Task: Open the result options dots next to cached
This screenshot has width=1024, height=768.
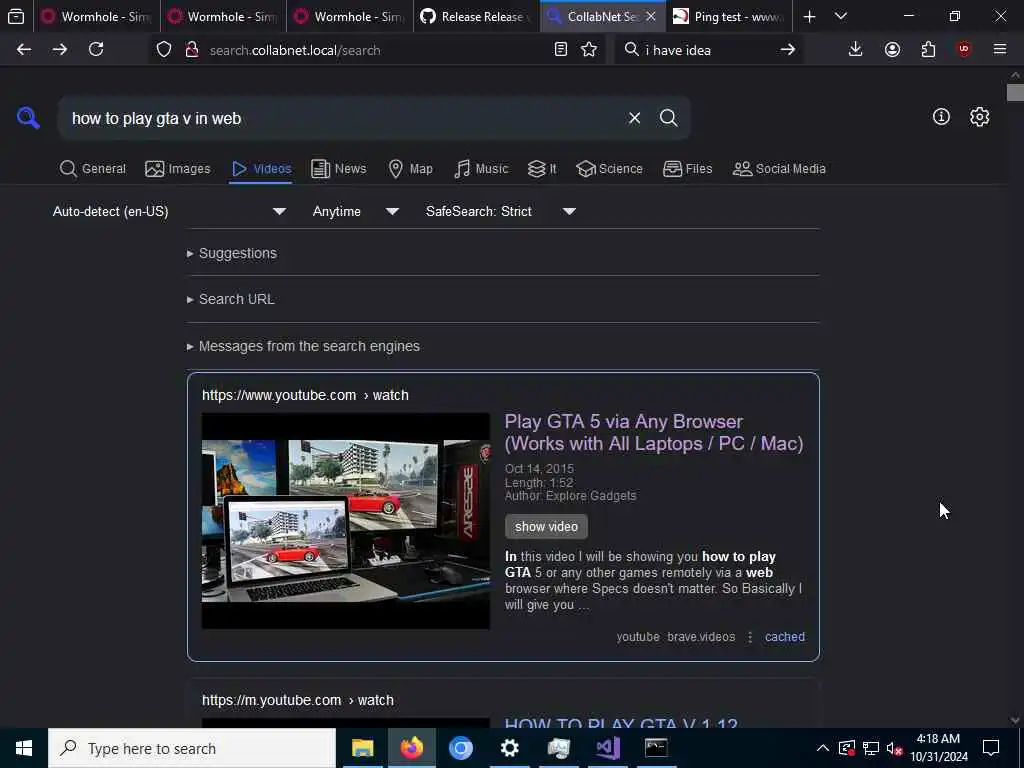Action: tap(750, 637)
